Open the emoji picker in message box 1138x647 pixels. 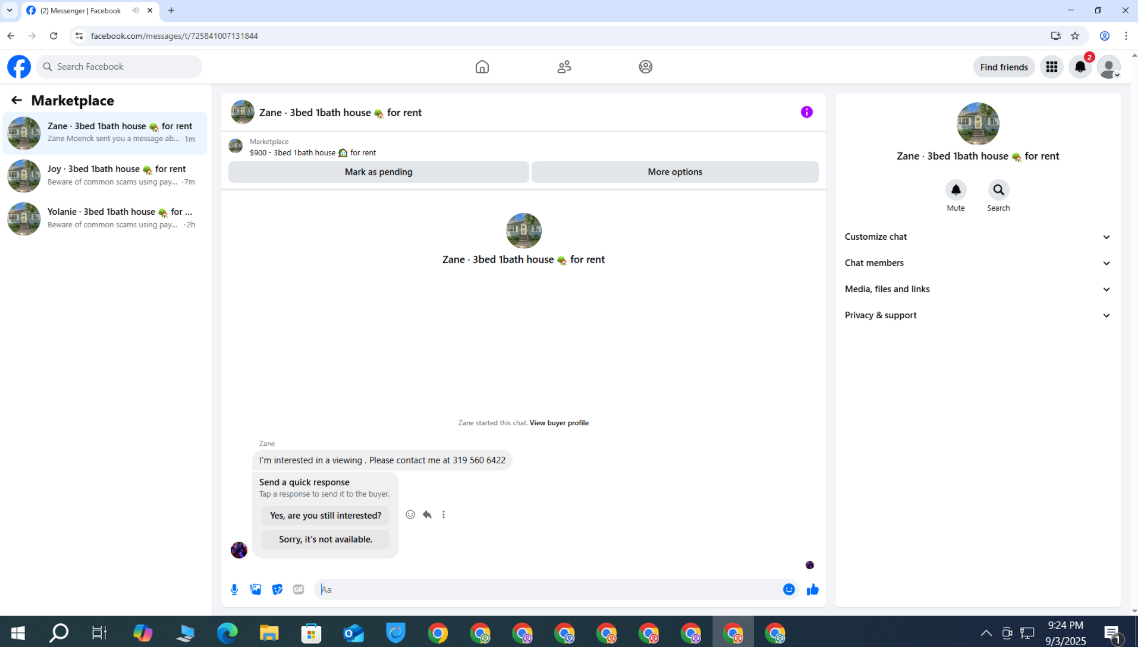pyautogui.click(x=789, y=590)
